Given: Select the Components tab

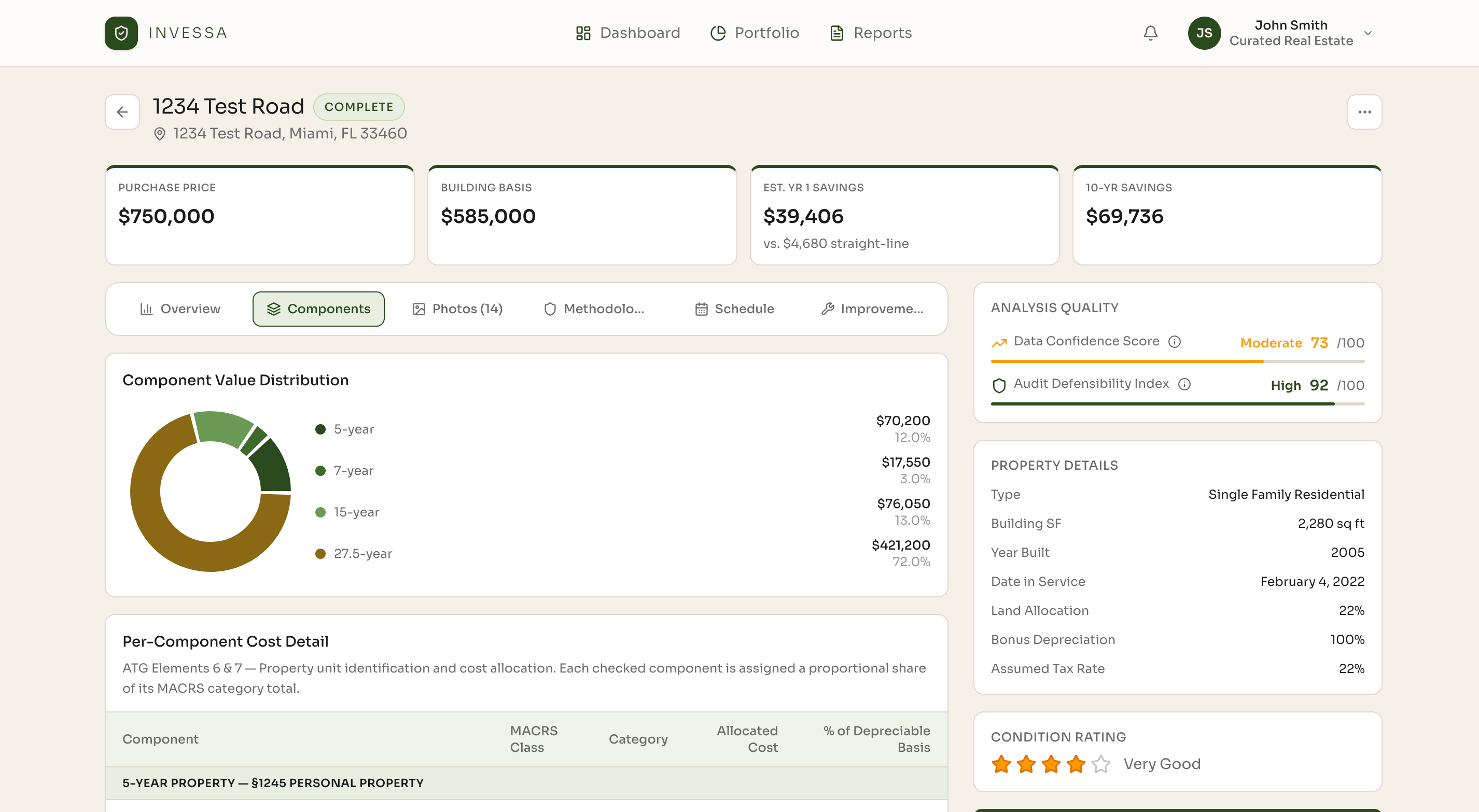Looking at the screenshot, I should point(318,309).
